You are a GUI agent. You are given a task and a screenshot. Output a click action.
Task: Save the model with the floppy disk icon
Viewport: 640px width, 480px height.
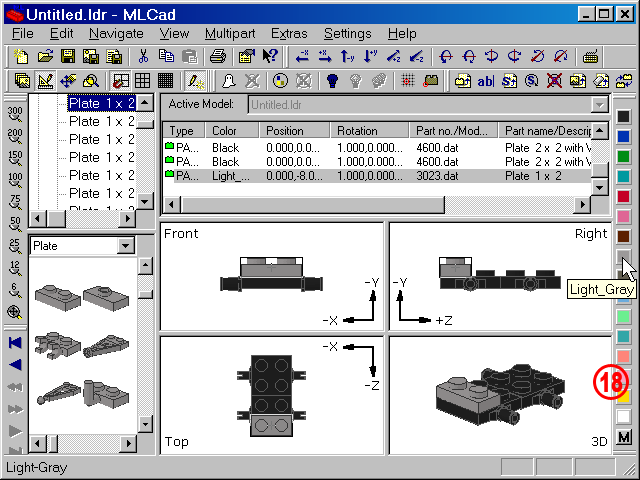coord(68,56)
